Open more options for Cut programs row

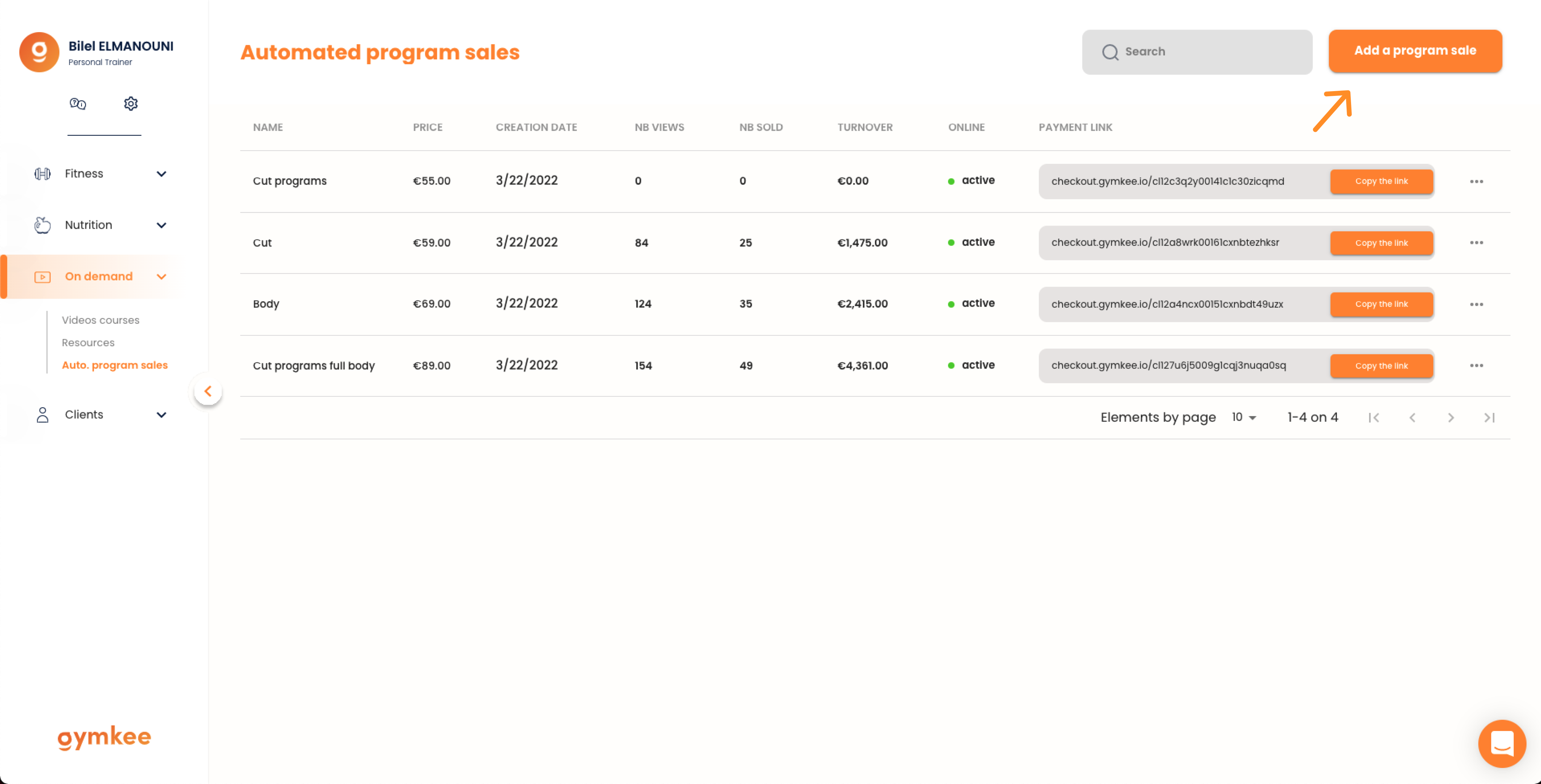click(1476, 181)
